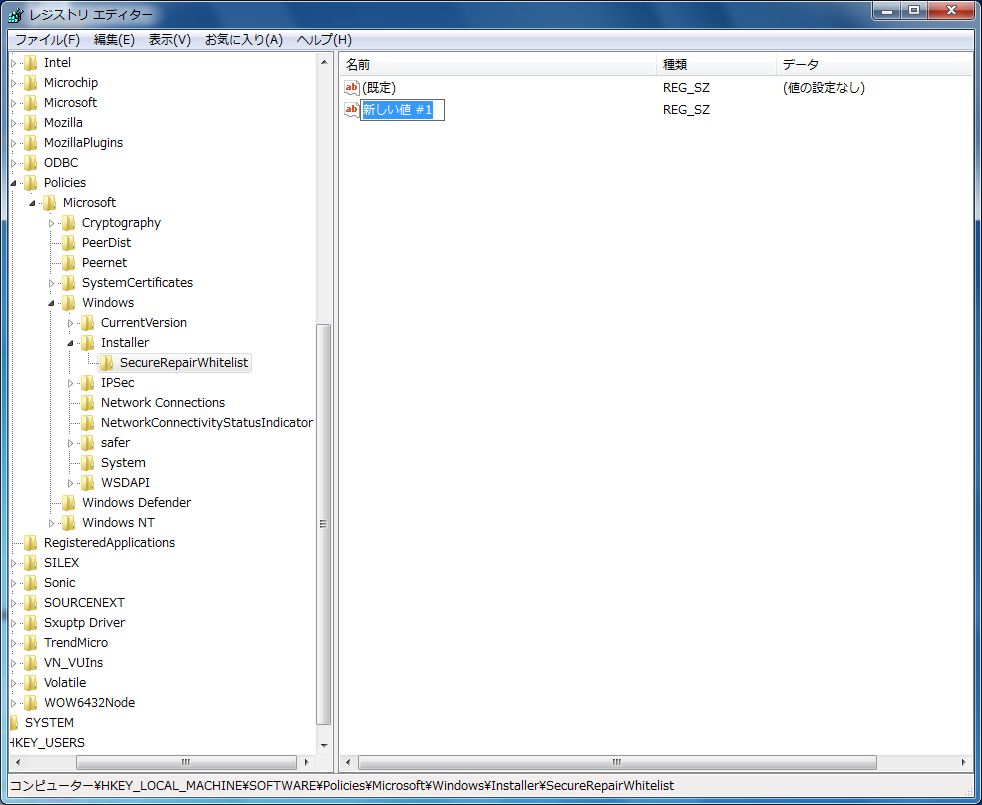This screenshot has height=805, width=982.
Task: Click the CurrentVersion folder icon
Action: [x=88, y=323]
